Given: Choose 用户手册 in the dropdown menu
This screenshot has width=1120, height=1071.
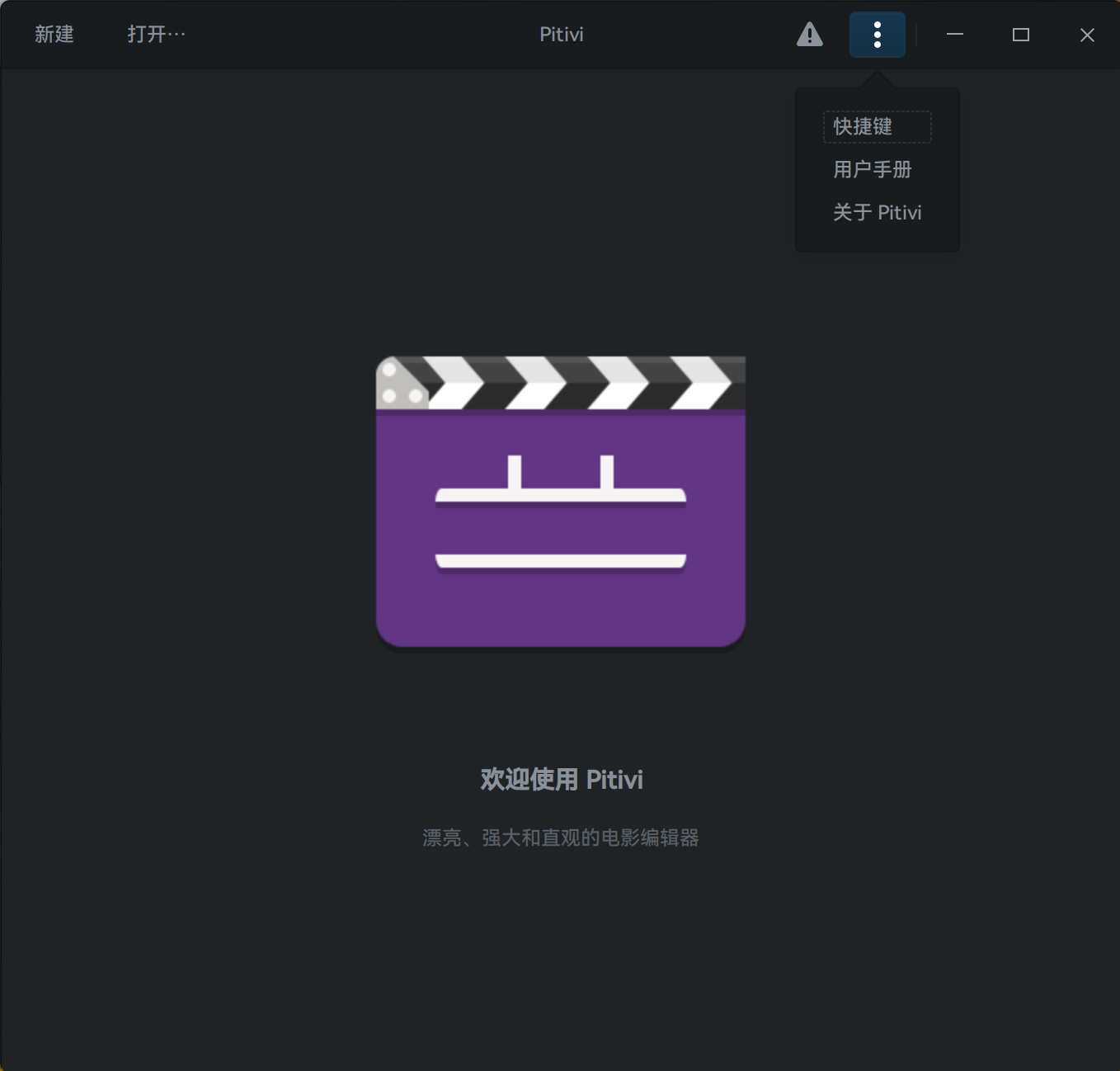Looking at the screenshot, I should click(x=872, y=169).
